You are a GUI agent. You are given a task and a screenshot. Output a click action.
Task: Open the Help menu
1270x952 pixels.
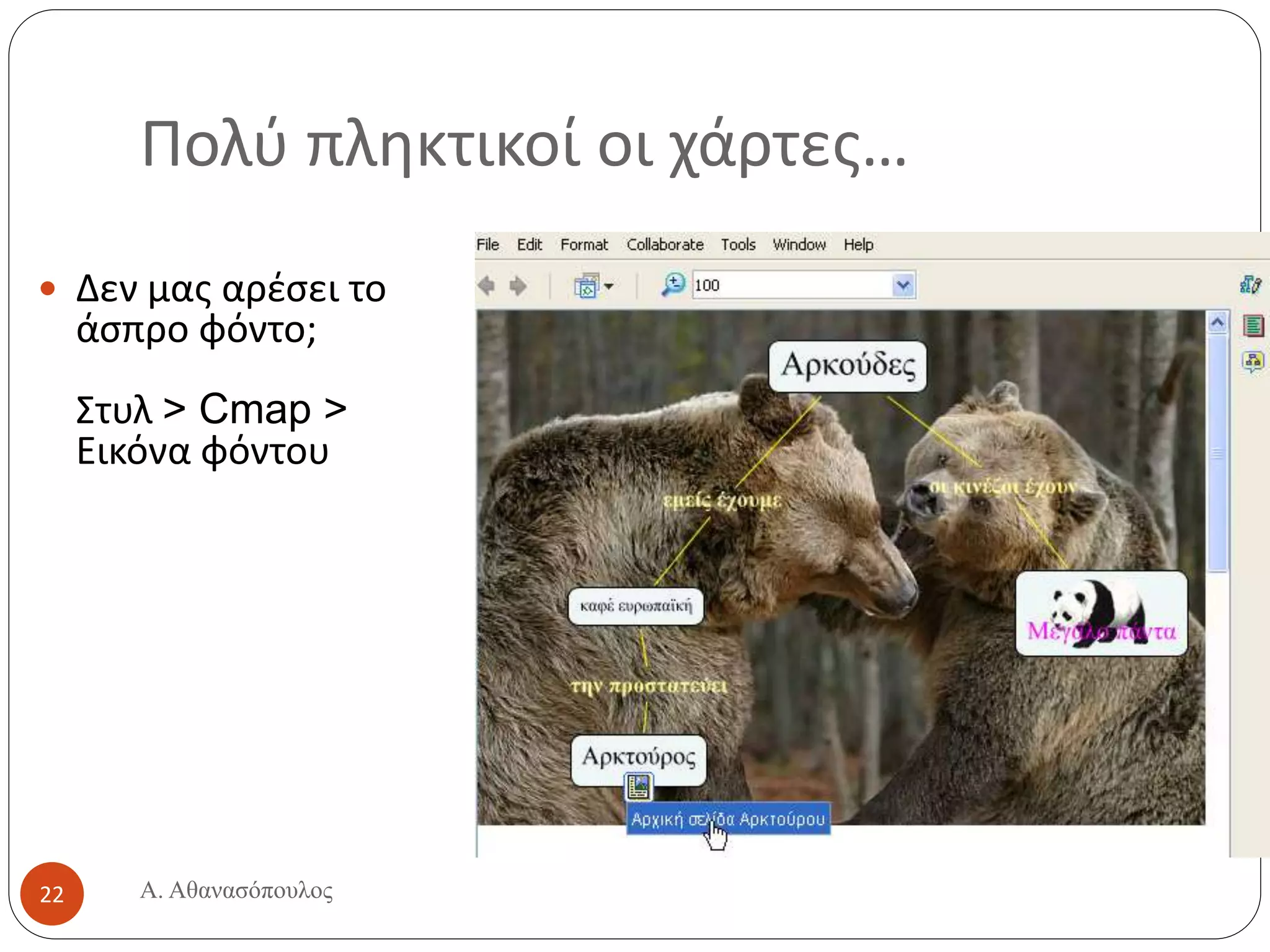point(858,245)
